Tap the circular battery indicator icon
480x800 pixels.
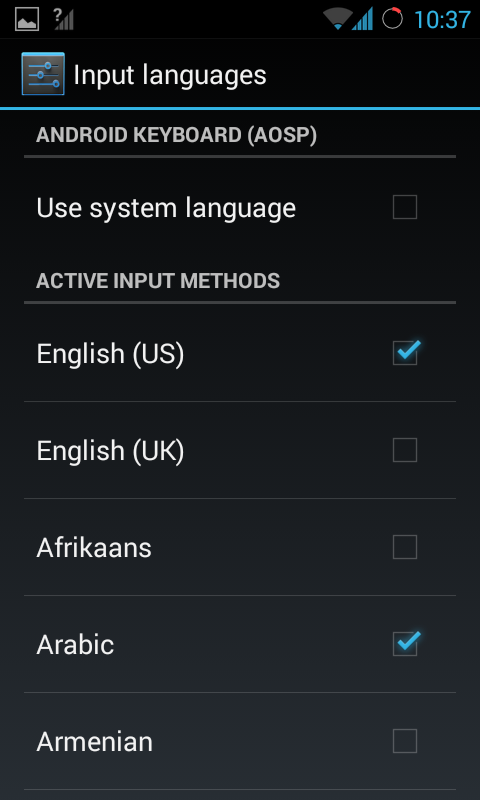tap(392, 18)
